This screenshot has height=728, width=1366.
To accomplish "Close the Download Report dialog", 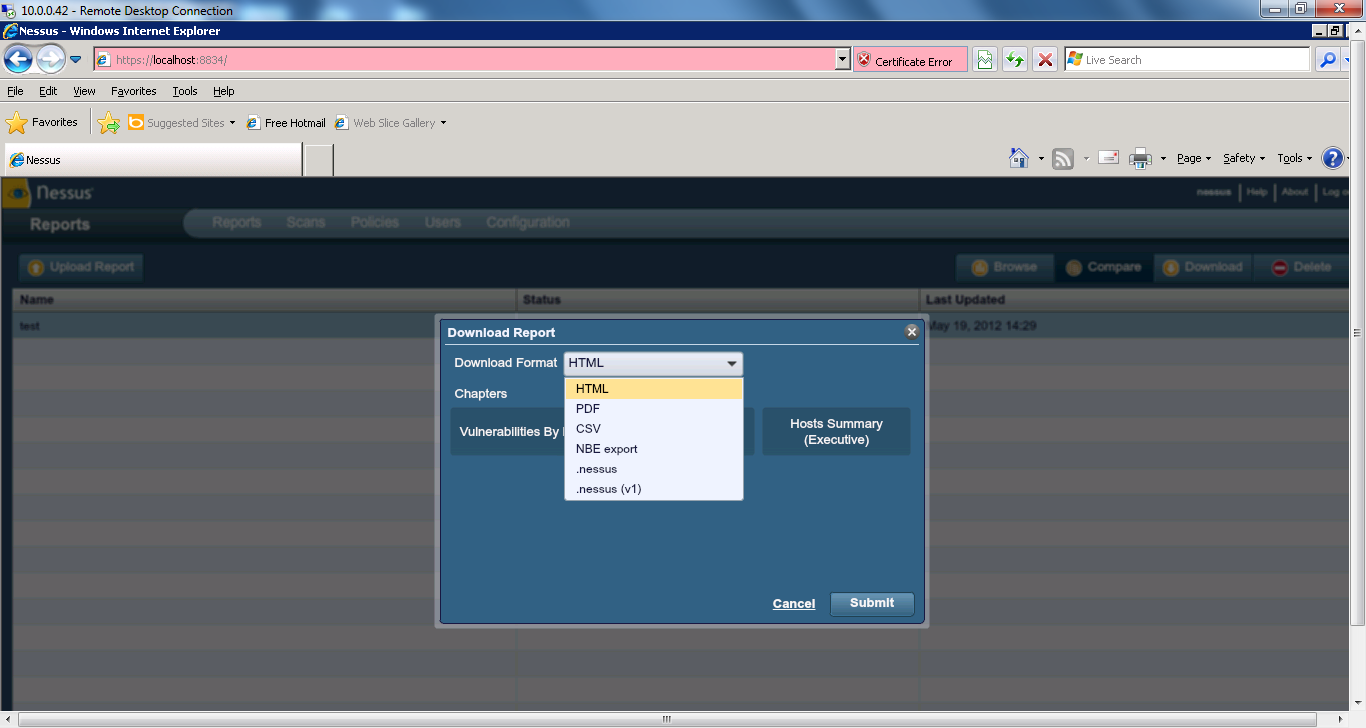I will (x=911, y=332).
